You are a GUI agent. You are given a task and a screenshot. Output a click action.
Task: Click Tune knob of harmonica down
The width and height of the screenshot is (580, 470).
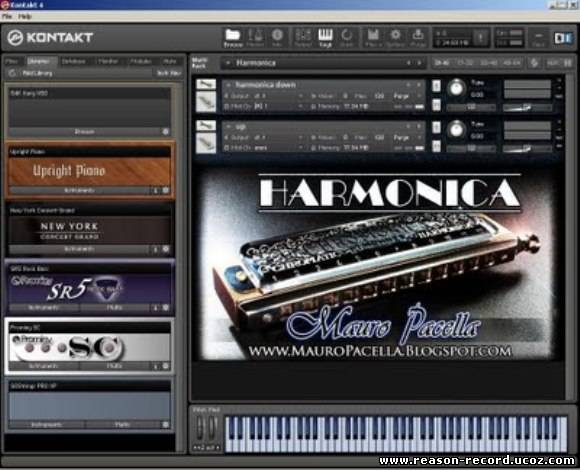(x=456, y=89)
